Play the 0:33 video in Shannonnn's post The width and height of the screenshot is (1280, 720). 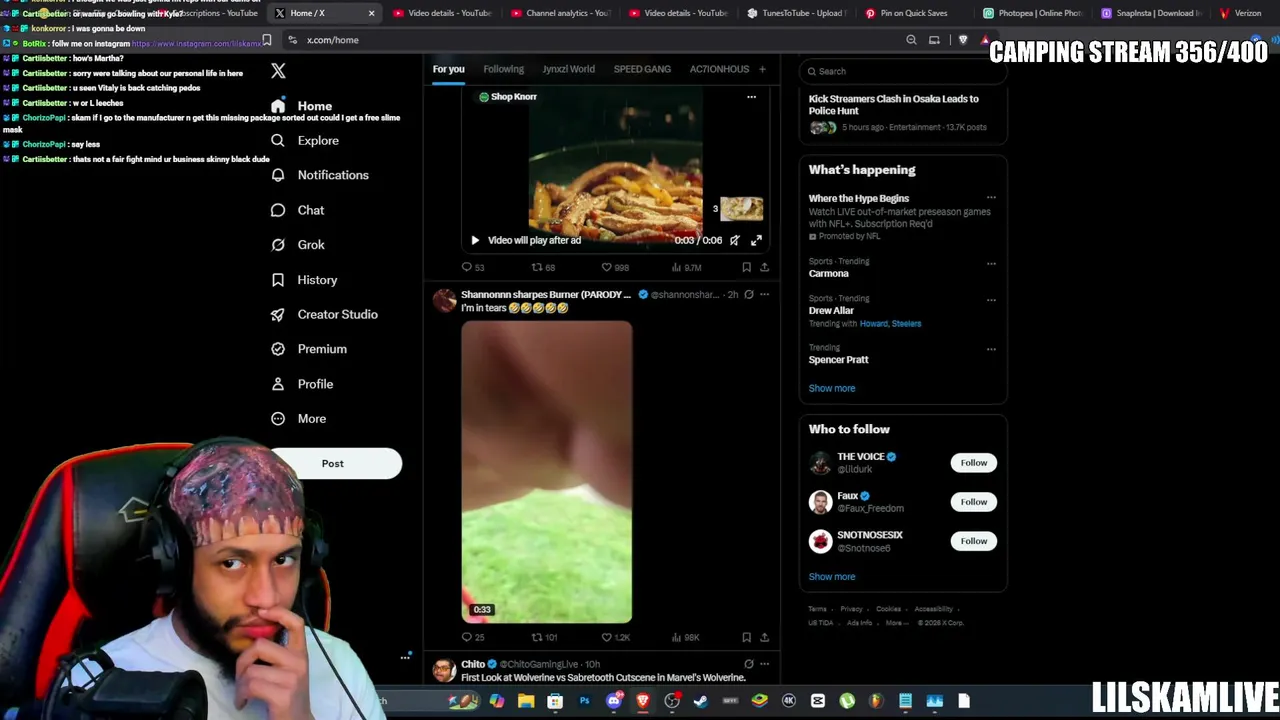546,472
